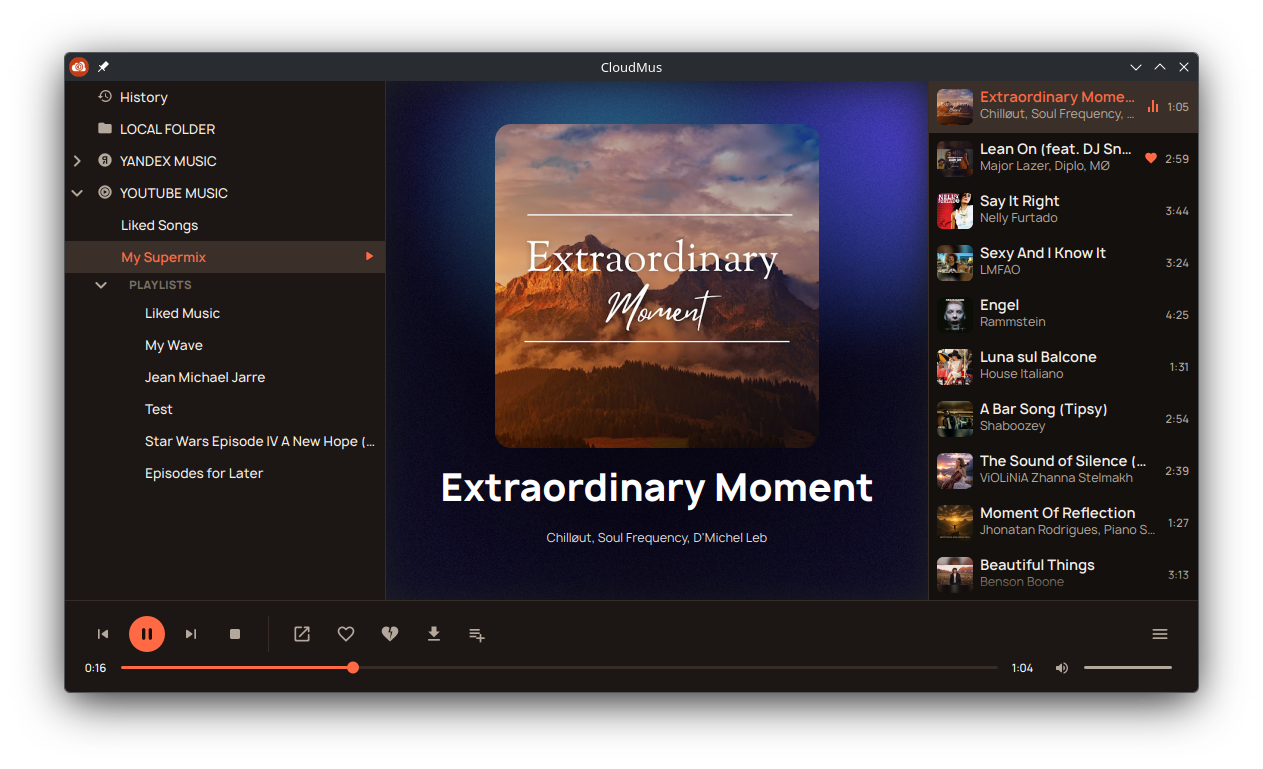This screenshot has height=769, width=1263.
Task: Select the LOCAL FOLDER entry
Action: [225, 129]
